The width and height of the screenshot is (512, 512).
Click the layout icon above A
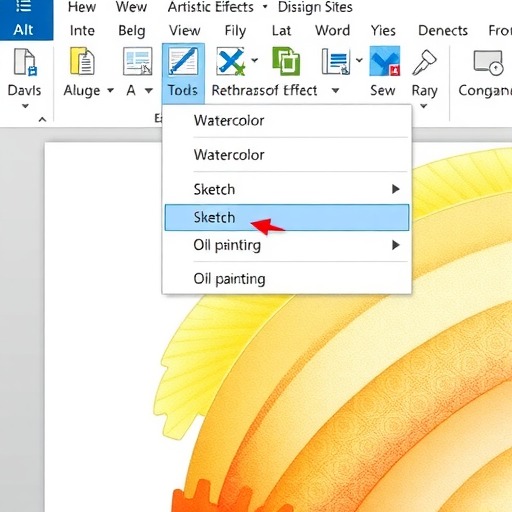tap(138, 61)
